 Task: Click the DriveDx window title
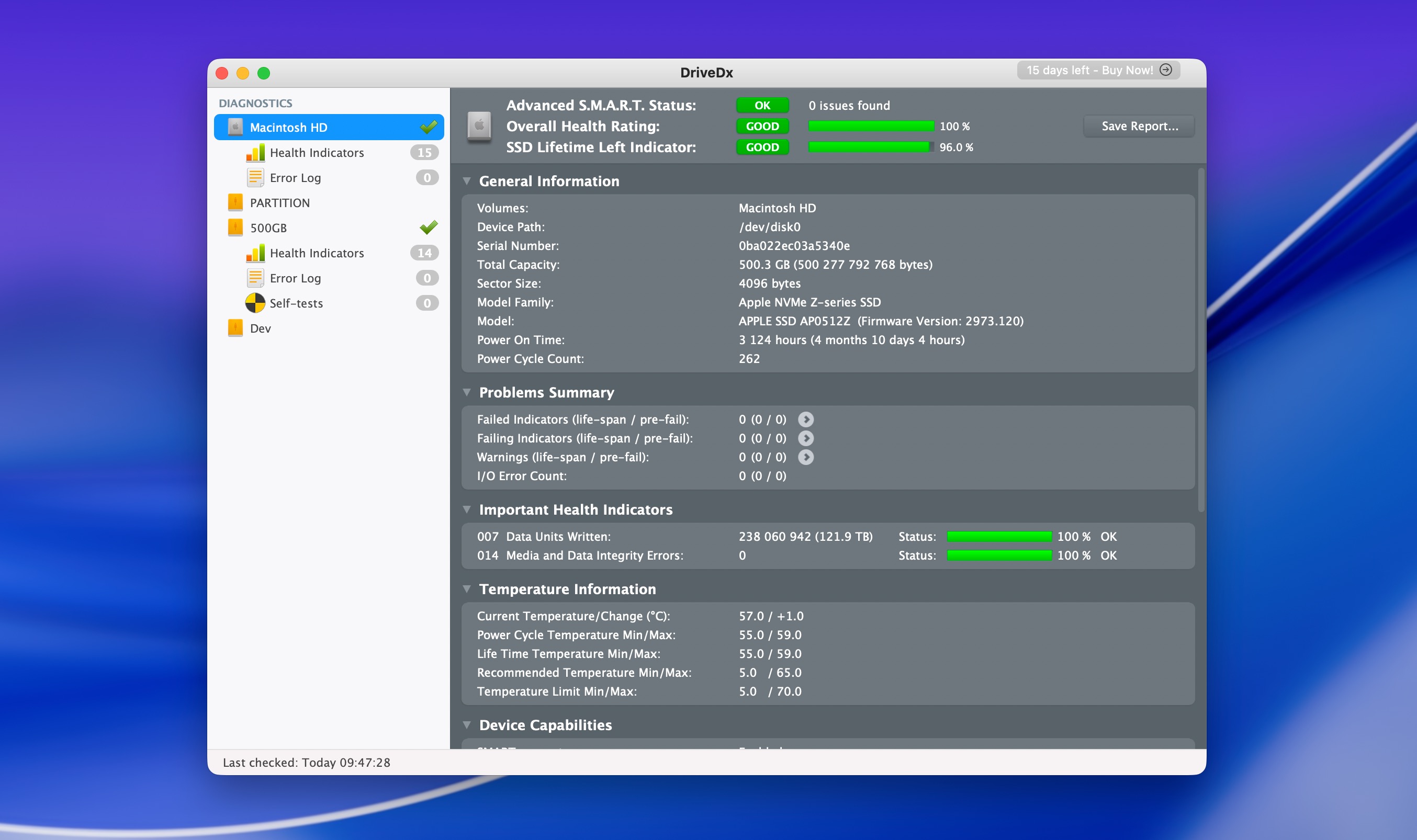tap(706, 73)
